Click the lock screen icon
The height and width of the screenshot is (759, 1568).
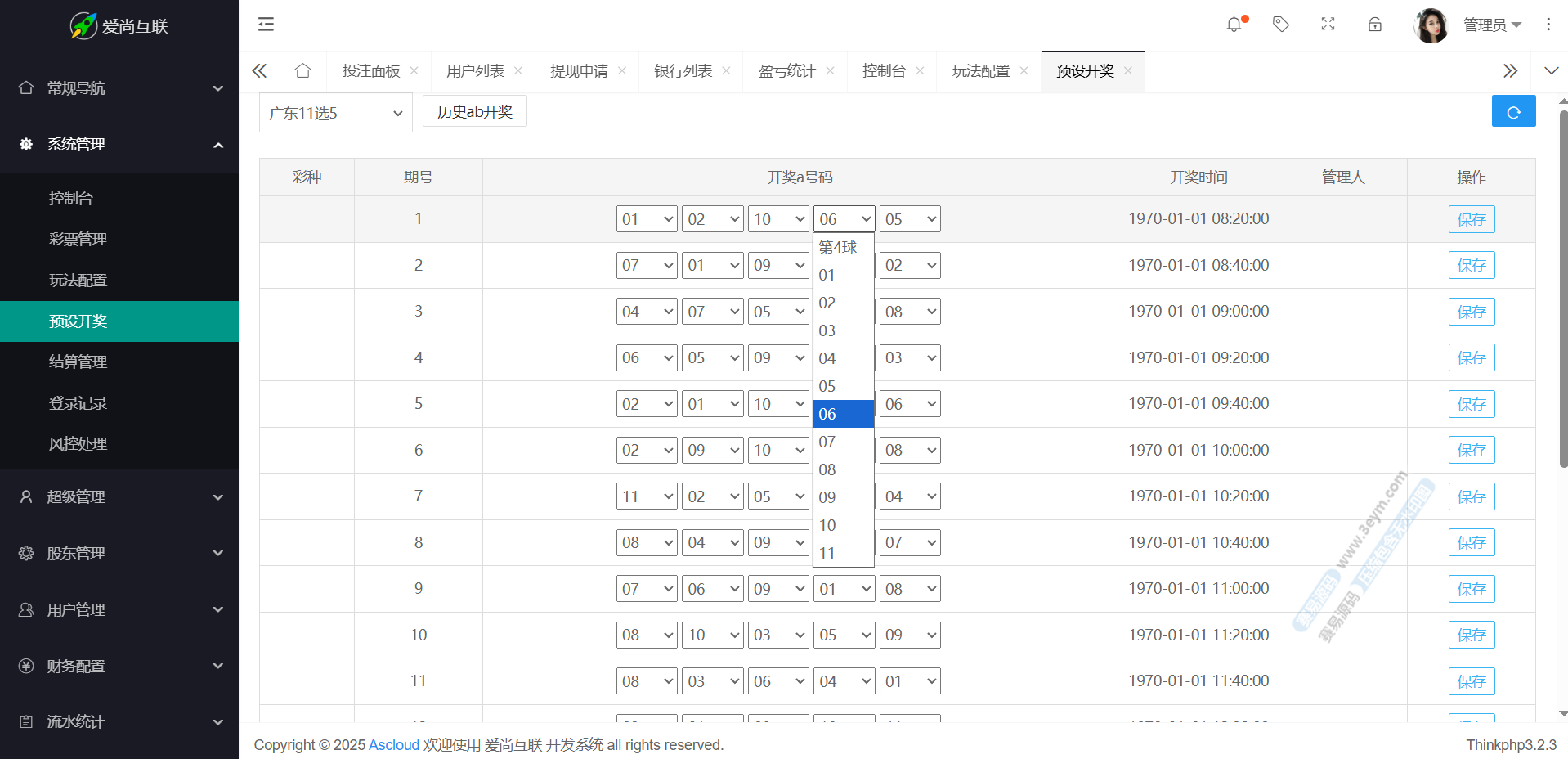click(x=1375, y=25)
